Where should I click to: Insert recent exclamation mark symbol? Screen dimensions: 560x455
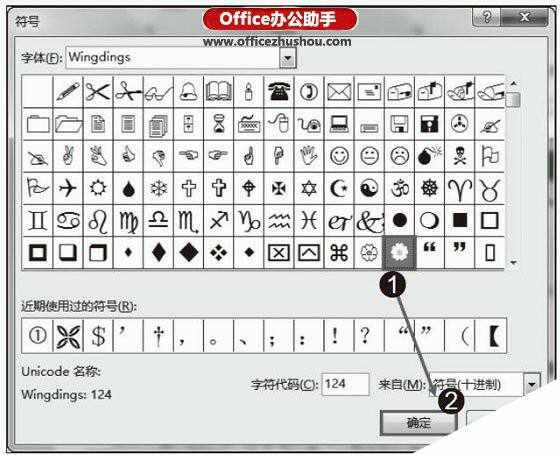click(x=339, y=335)
